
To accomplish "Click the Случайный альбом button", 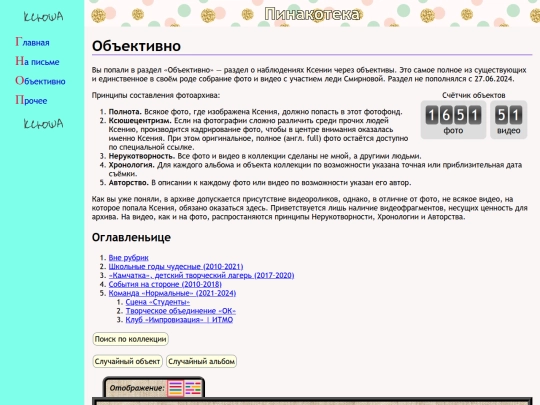I will pos(201,362).
